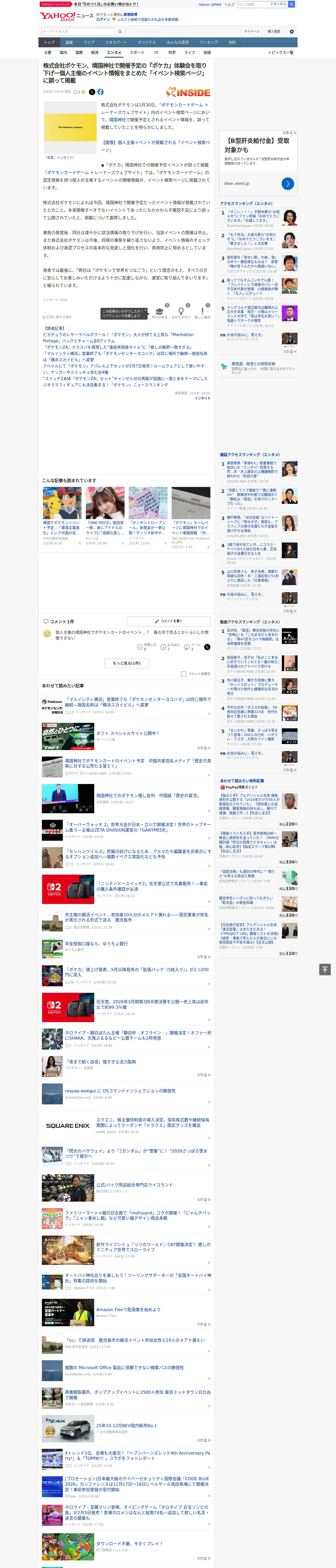Focus the ウェブ検索 field at top
Screen dimensions: 336x1568
pyautogui.click(x=254, y=4)
